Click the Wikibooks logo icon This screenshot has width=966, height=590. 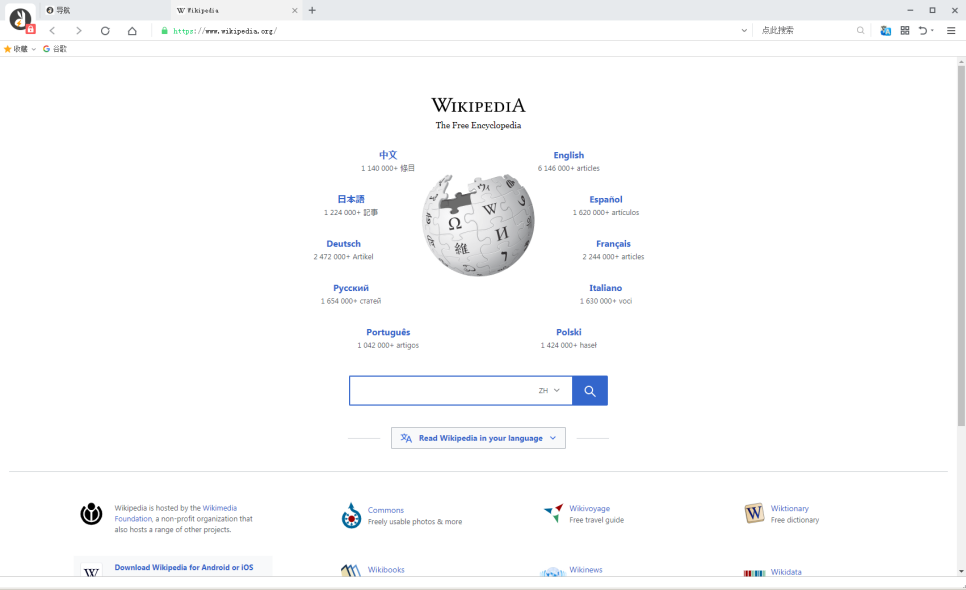pos(351,570)
